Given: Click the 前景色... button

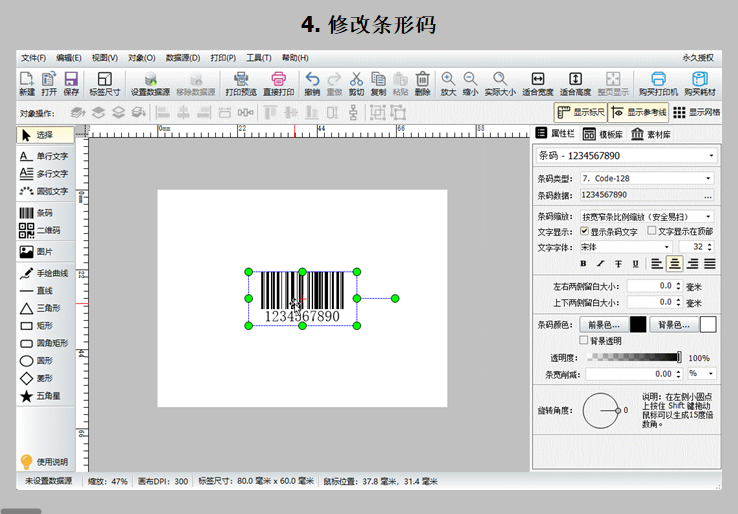Looking at the screenshot, I should [604, 325].
